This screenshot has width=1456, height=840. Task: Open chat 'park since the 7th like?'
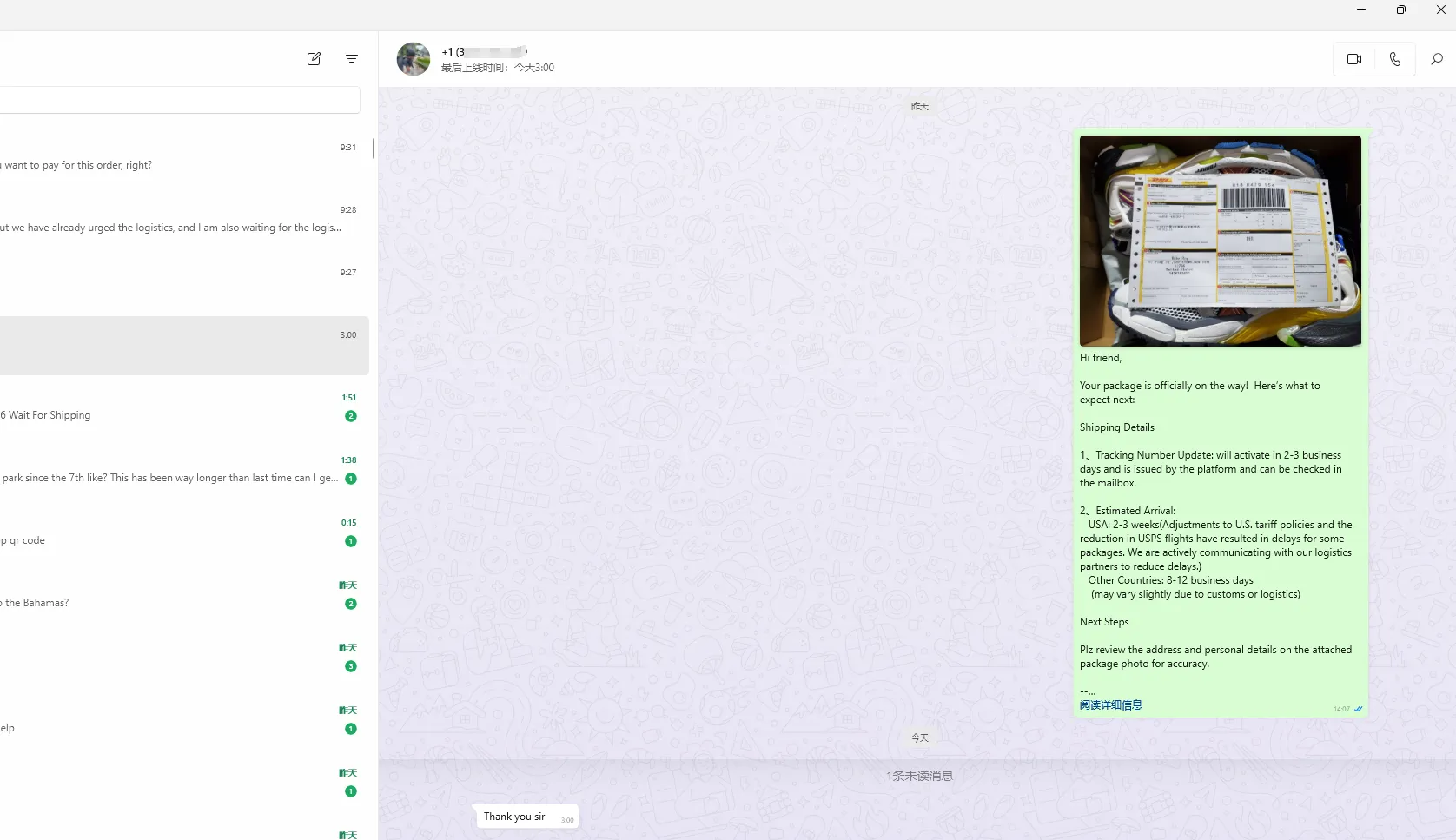point(184,471)
